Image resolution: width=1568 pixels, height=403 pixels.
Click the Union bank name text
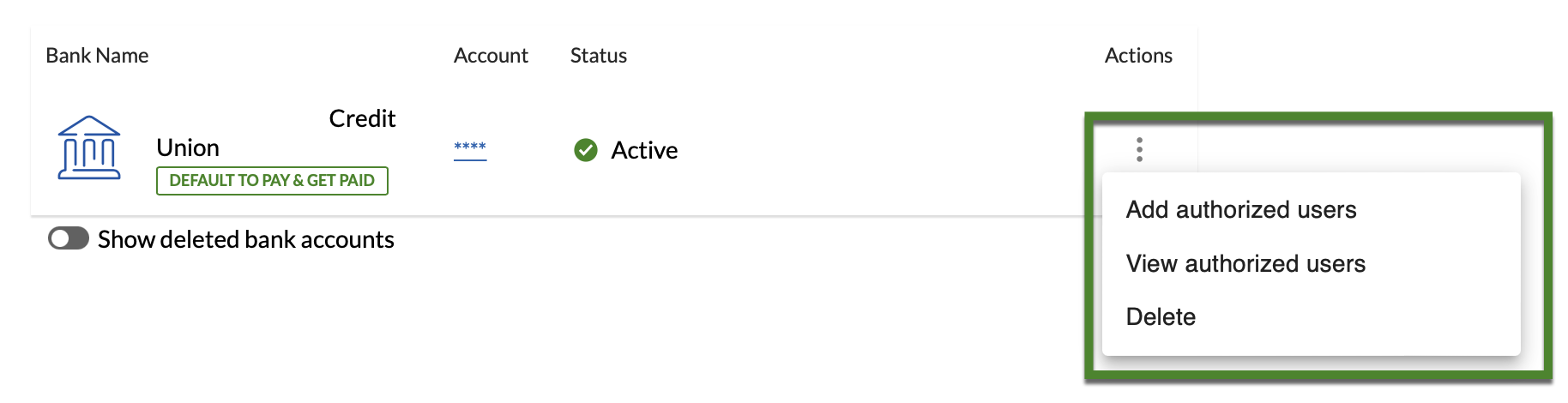188,148
